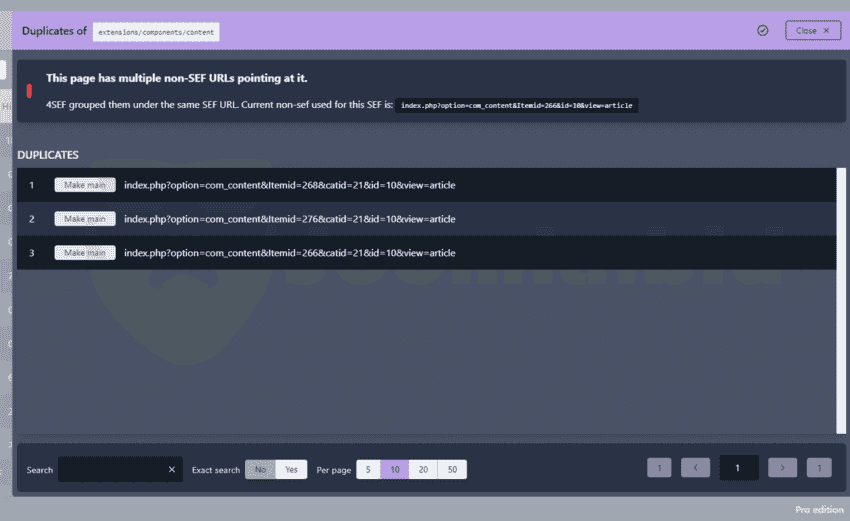Go to previous page with left chevron
Viewport: 850px width, 521px height.
[x=695, y=468]
